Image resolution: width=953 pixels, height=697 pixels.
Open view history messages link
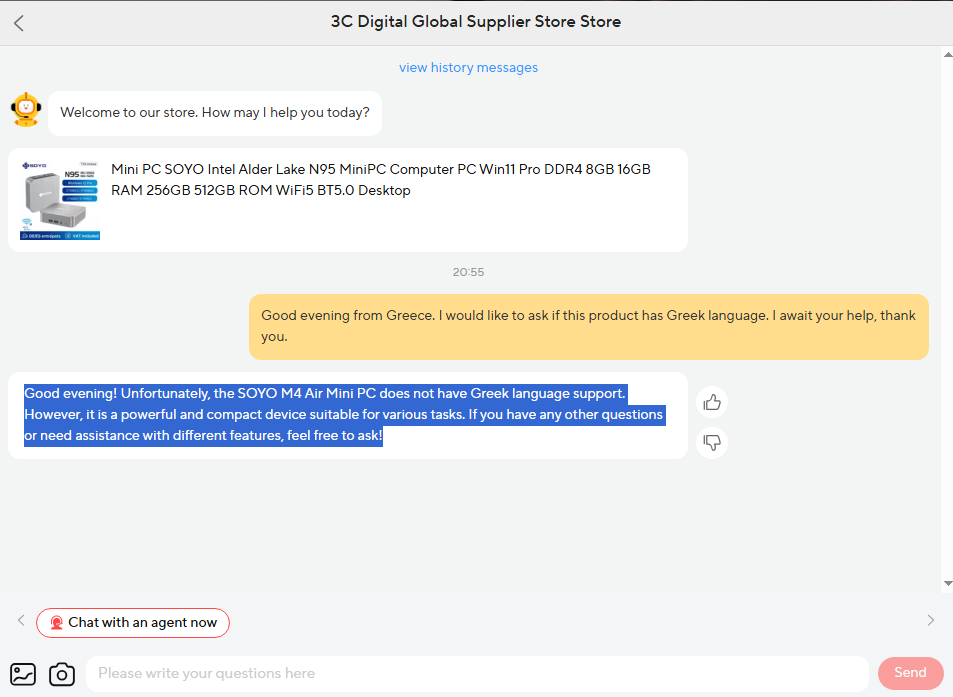[x=468, y=67]
